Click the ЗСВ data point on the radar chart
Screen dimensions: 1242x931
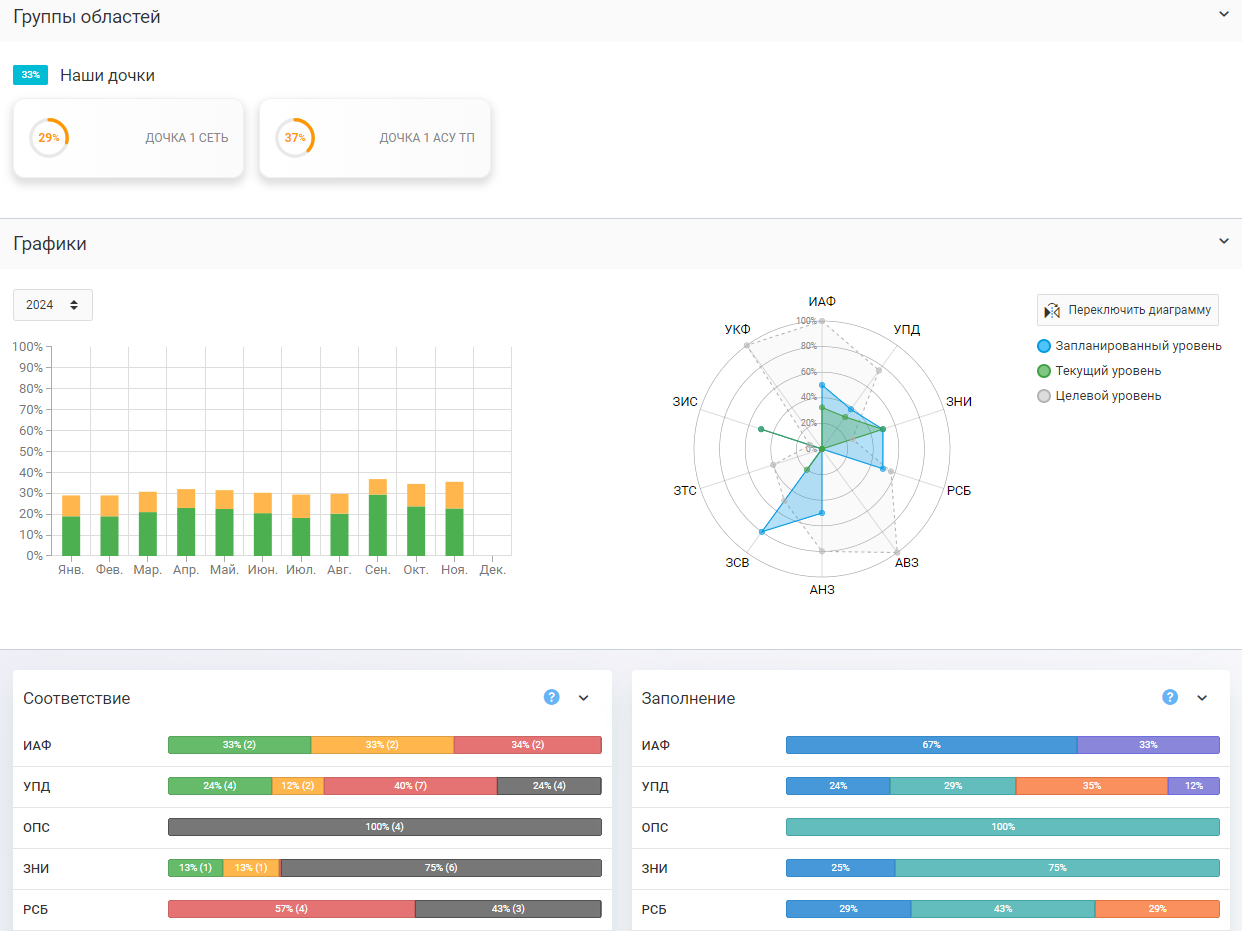point(762,532)
